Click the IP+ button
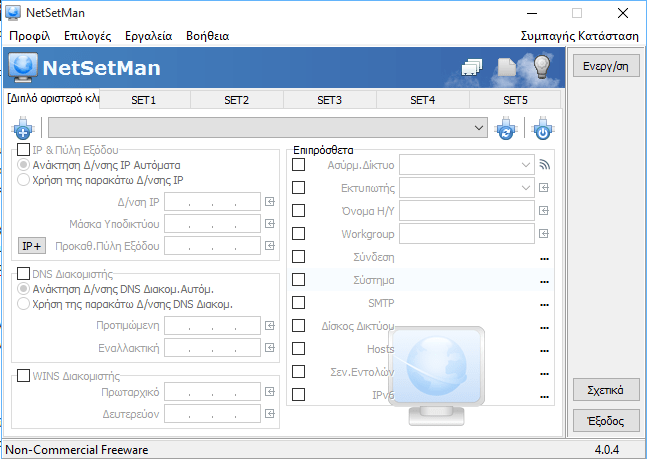 click(32, 246)
